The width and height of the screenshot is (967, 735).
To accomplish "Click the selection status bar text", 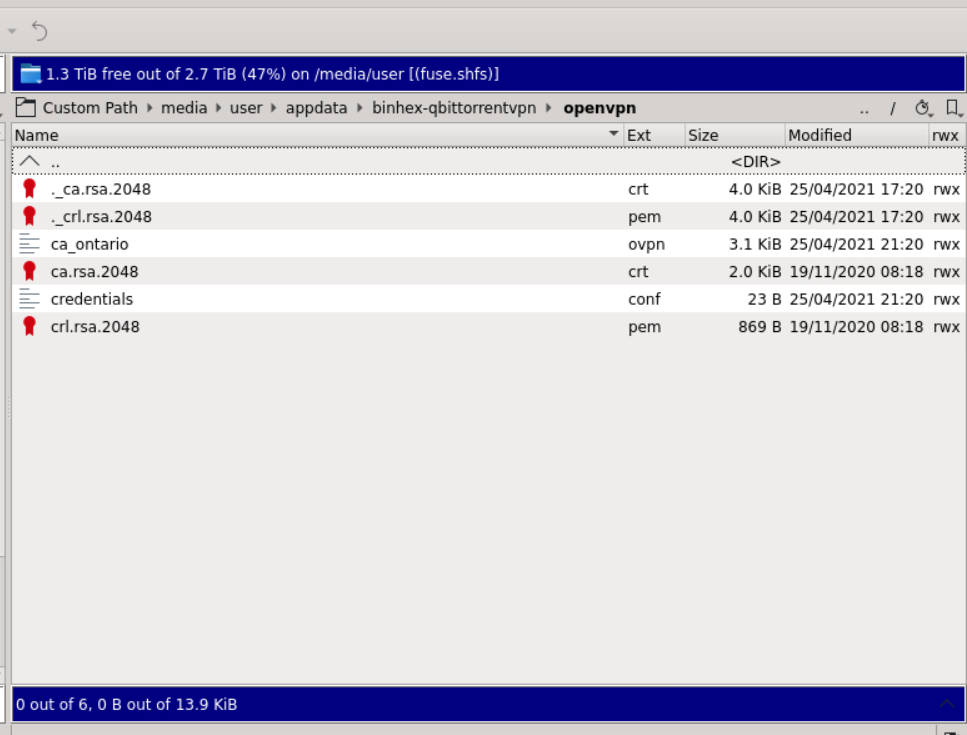I will point(126,704).
